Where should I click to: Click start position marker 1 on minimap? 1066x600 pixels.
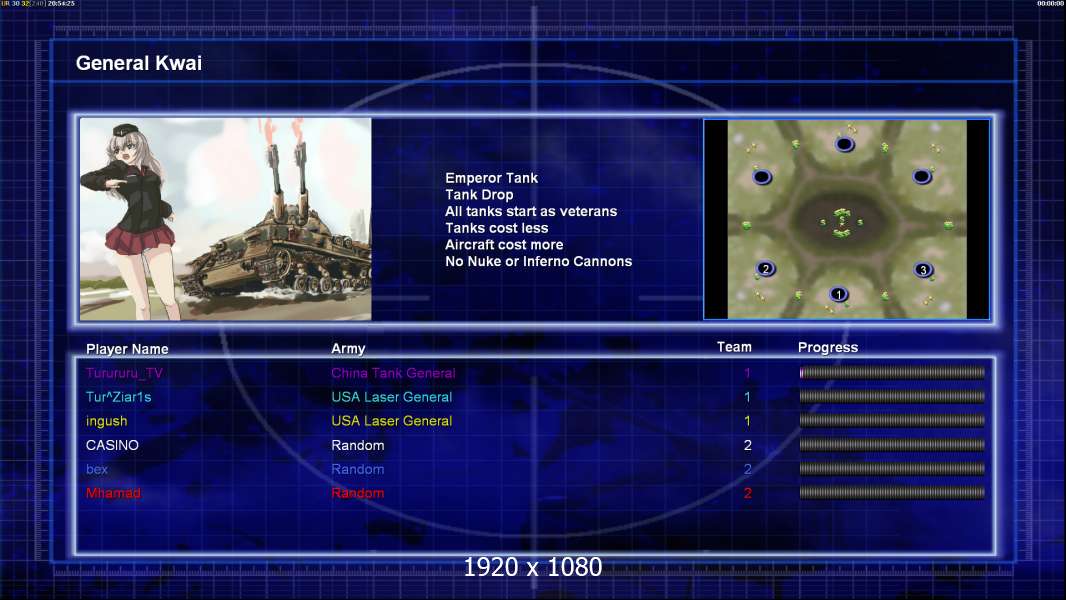coord(839,294)
